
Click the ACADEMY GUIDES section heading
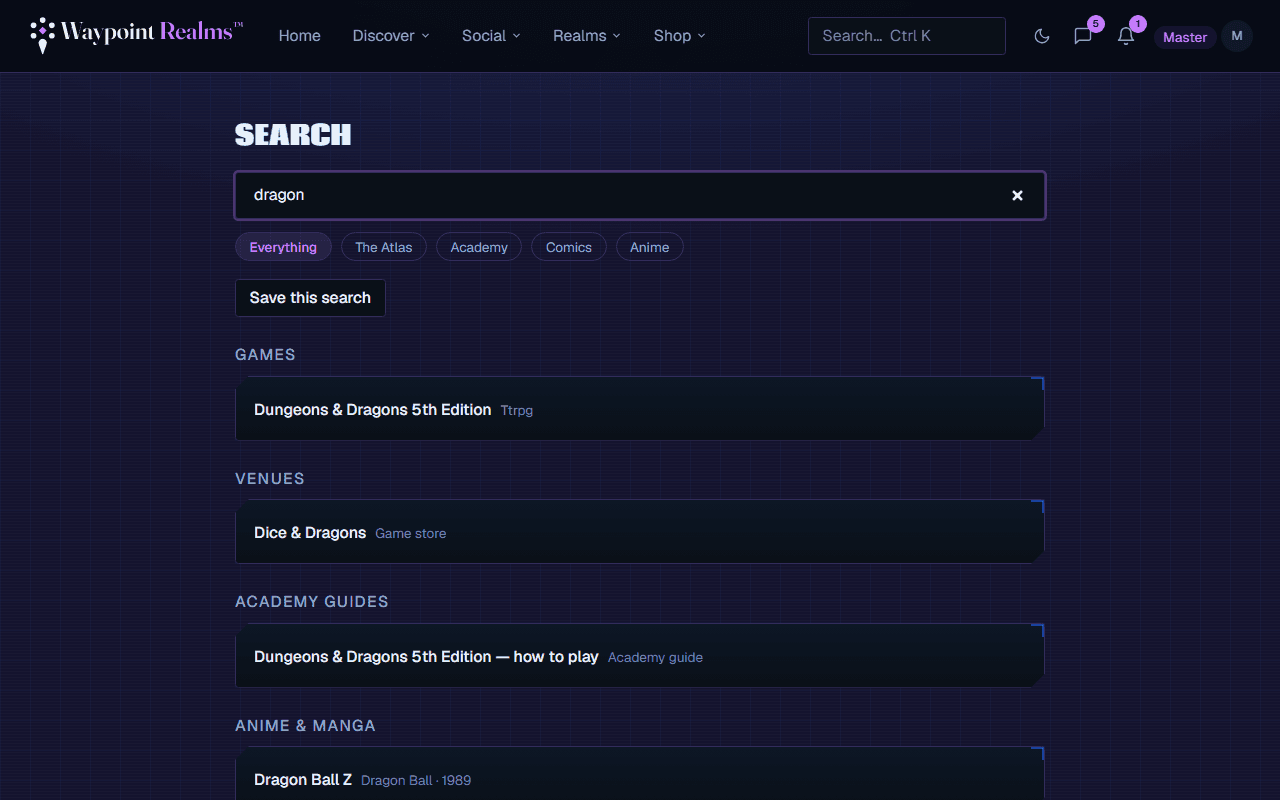[x=312, y=601]
